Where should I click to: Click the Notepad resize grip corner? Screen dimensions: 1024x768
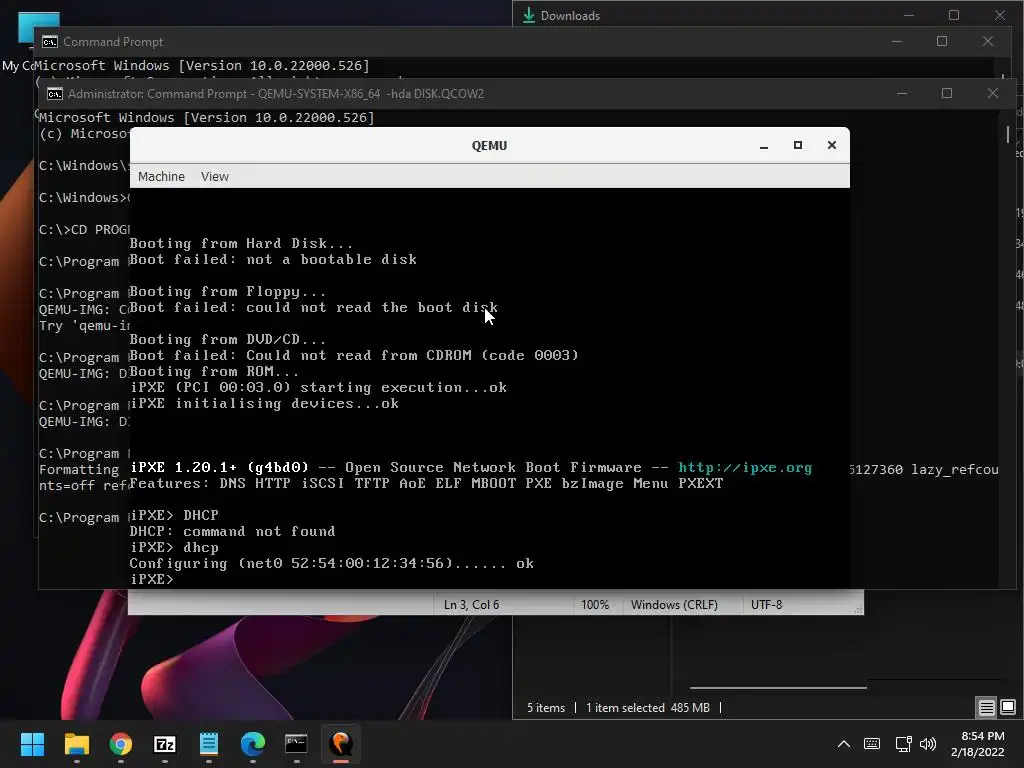pyautogui.click(x=859, y=609)
